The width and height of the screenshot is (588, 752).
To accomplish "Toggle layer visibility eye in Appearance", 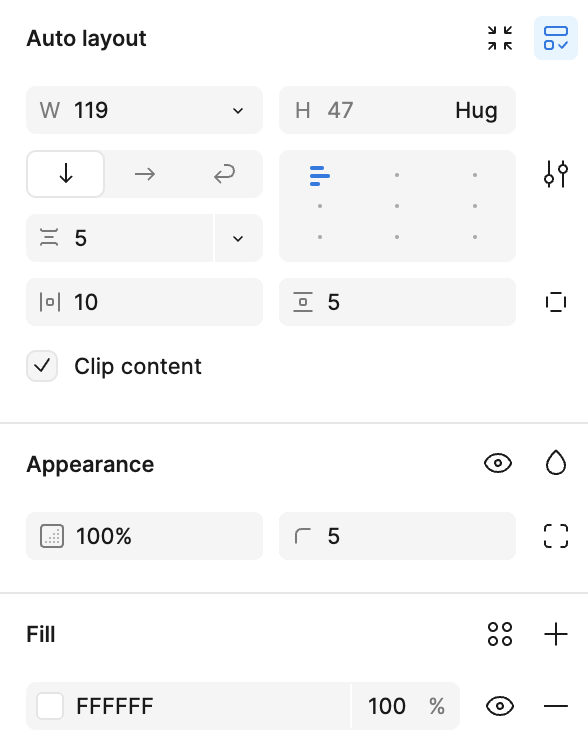I will pyautogui.click(x=498, y=463).
